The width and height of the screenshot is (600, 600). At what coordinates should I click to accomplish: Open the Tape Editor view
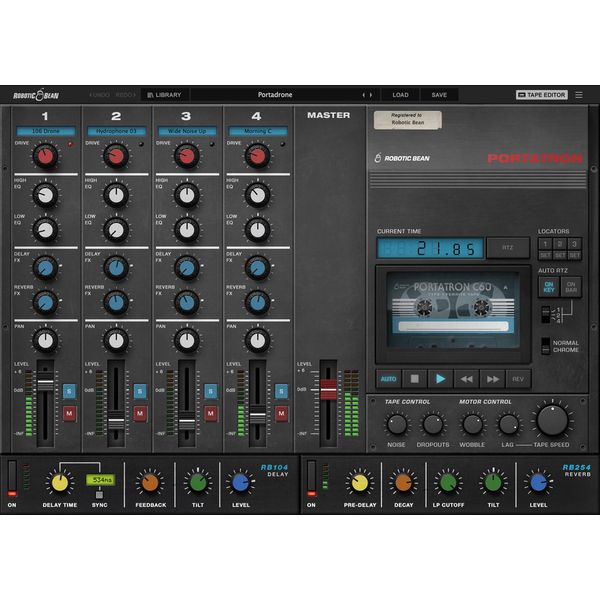[x=541, y=95]
